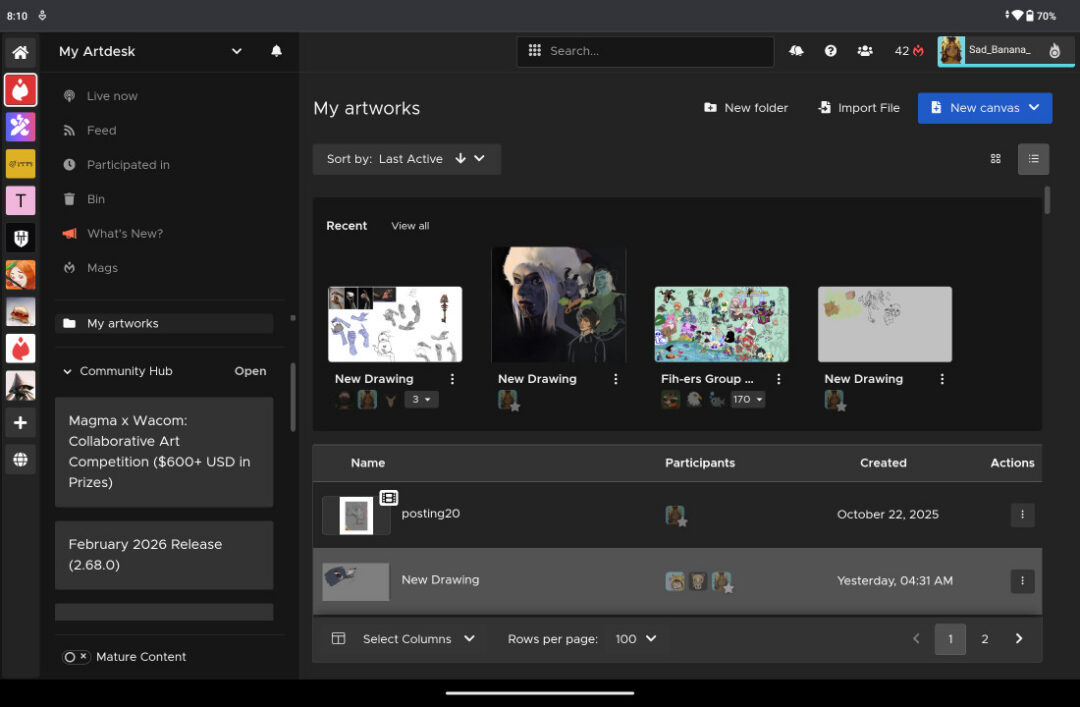1080x707 pixels.
Task: Open Rows per page 100 dropdown
Action: [x=635, y=639]
